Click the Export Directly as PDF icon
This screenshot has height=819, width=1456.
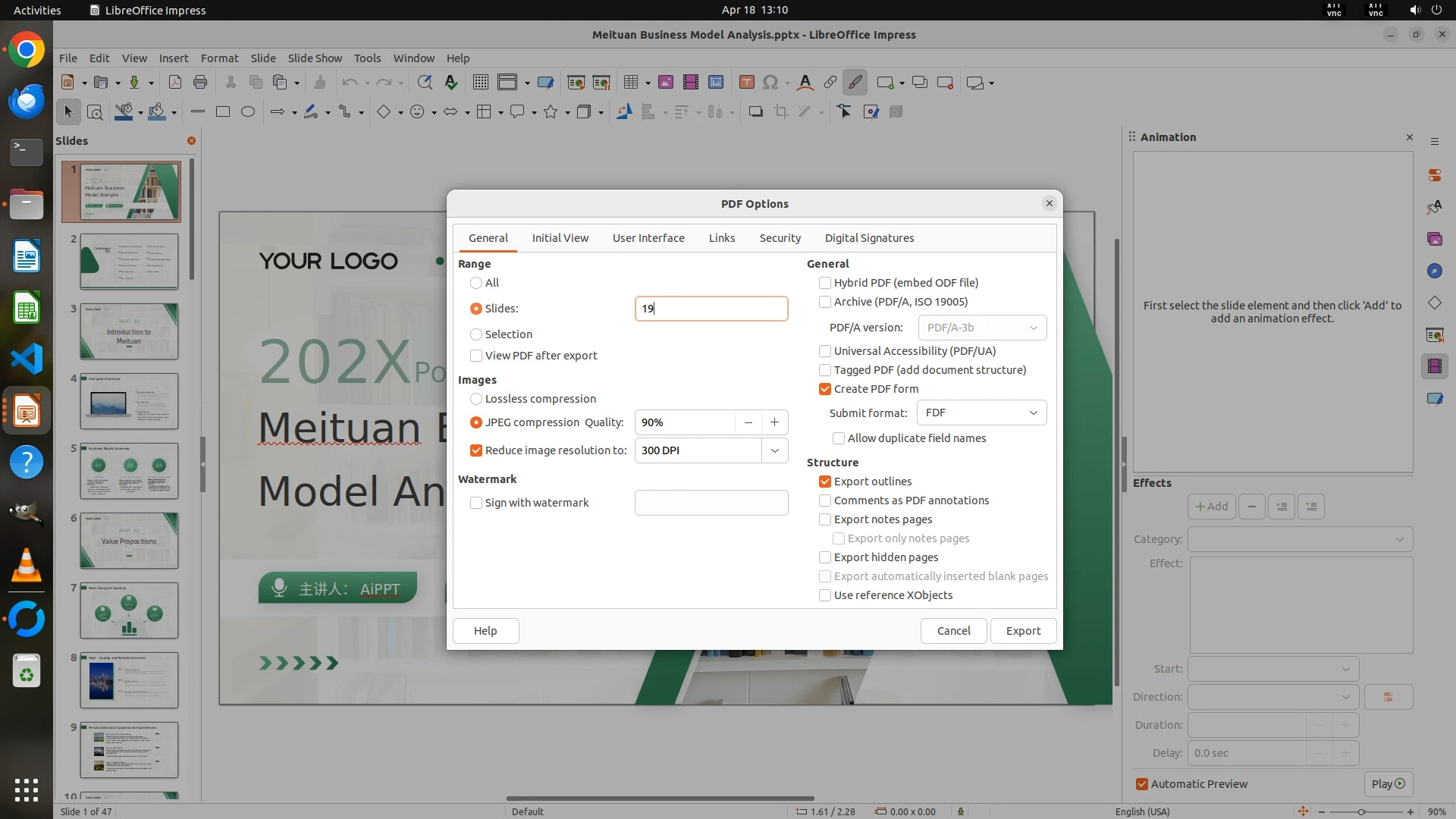tap(175, 83)
